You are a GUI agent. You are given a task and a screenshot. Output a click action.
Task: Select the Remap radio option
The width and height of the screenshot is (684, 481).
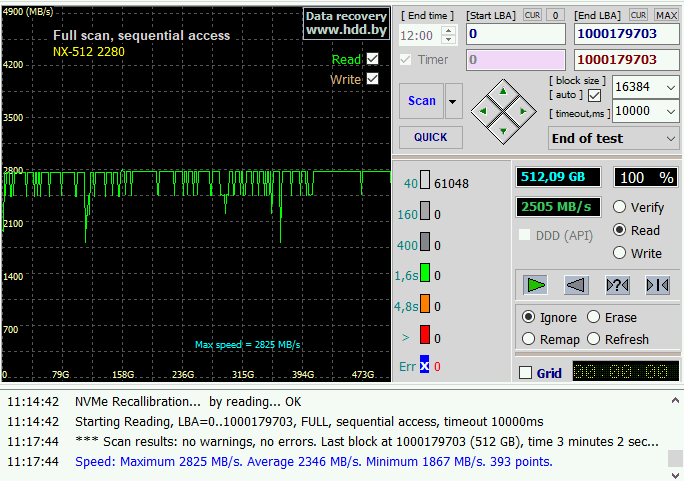(x=529, y=339)
